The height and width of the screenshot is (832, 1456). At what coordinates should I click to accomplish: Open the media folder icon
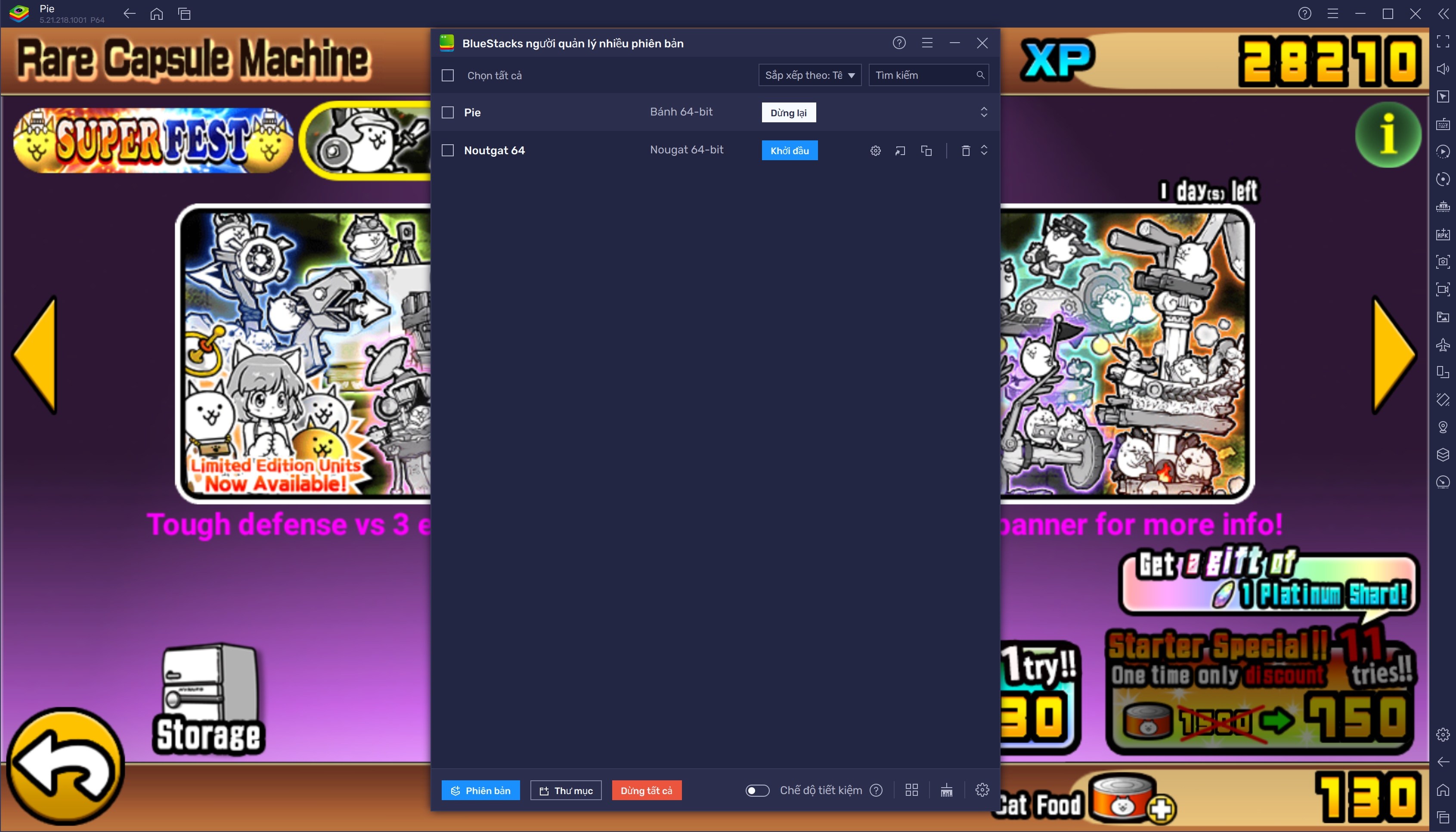pyautogui.click(x=1442, y=317)
